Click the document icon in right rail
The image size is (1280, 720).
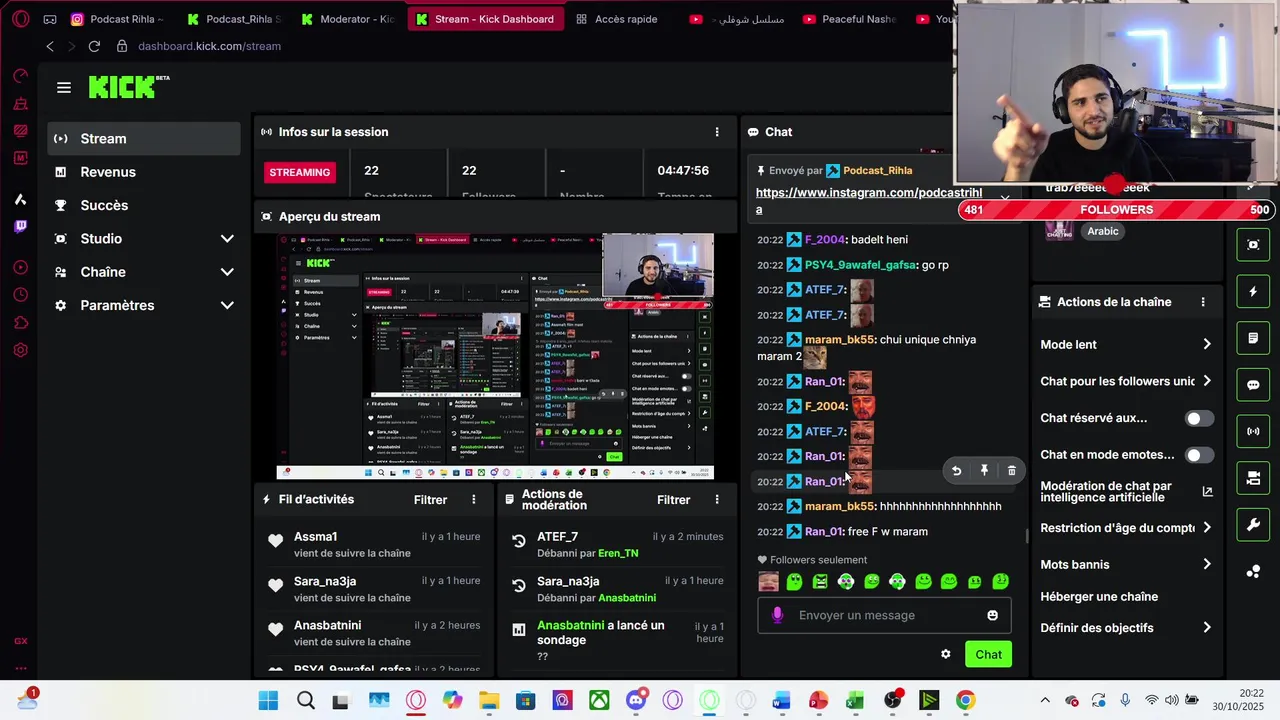click(x=1253, y=338)
